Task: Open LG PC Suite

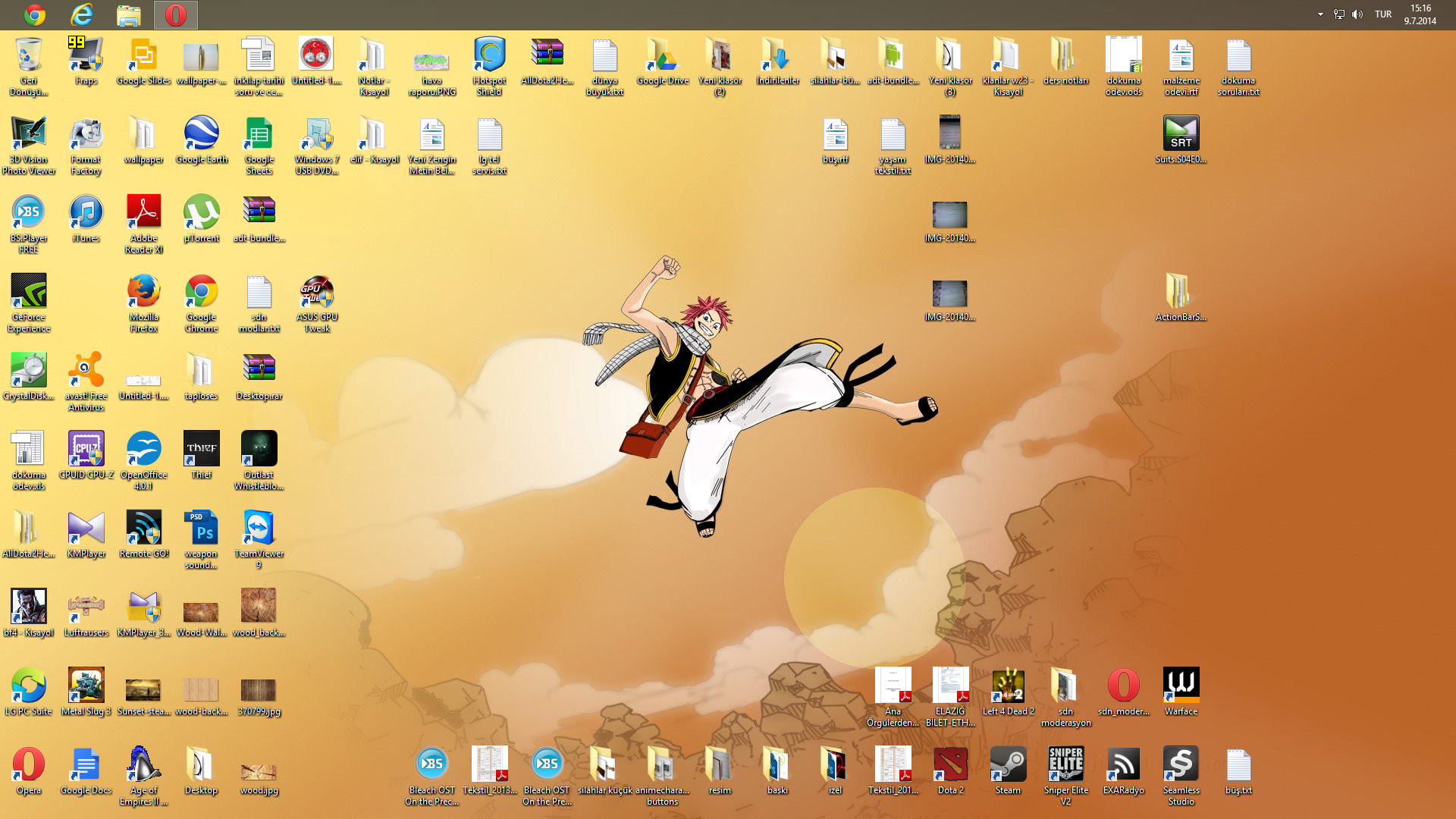Action: pos(29,692)
